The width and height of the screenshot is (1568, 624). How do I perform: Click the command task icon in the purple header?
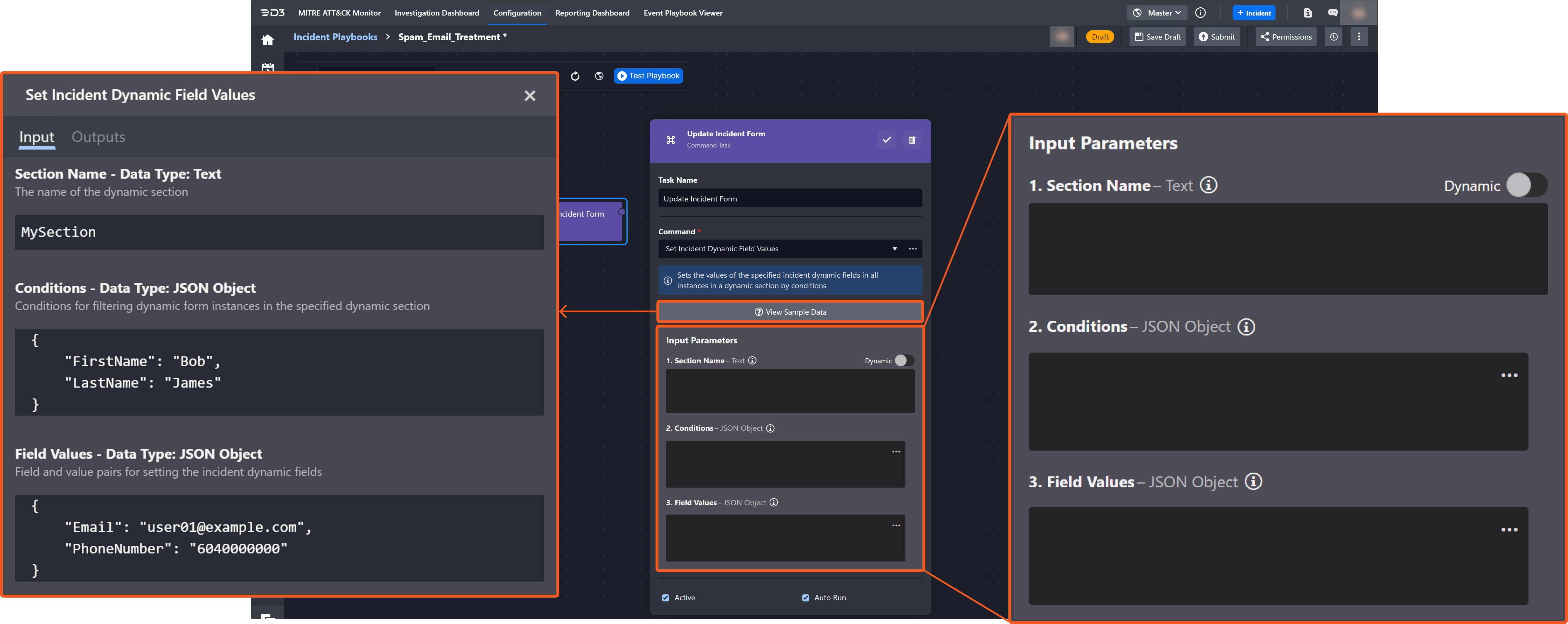tap(670, 140)
